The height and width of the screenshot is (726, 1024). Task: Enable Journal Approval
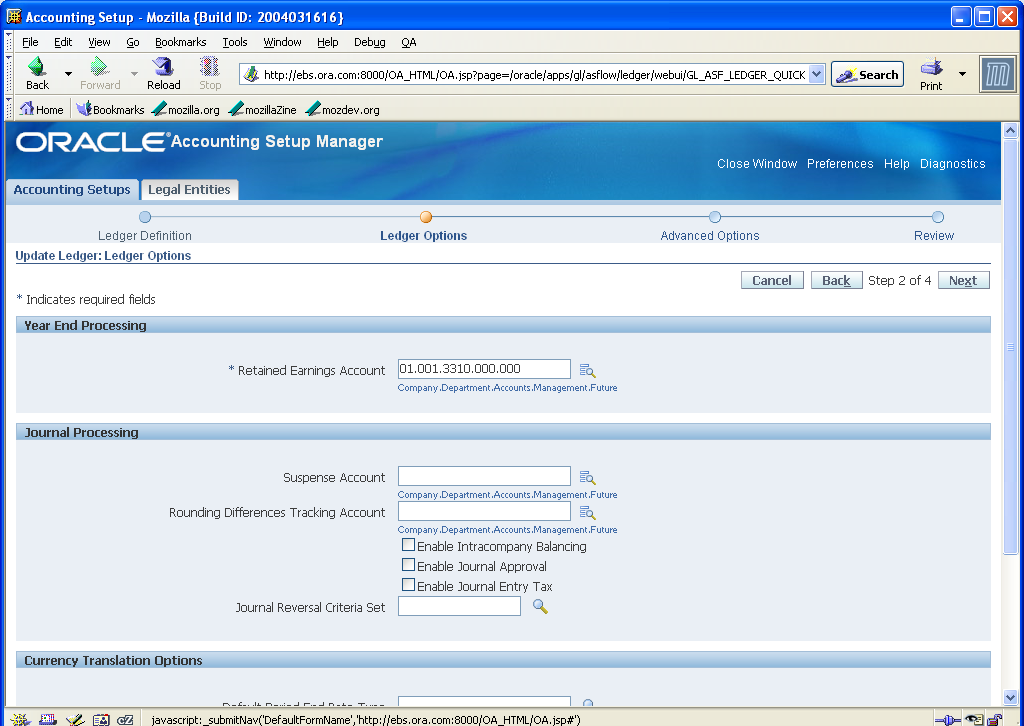click(x=409, y=565)
